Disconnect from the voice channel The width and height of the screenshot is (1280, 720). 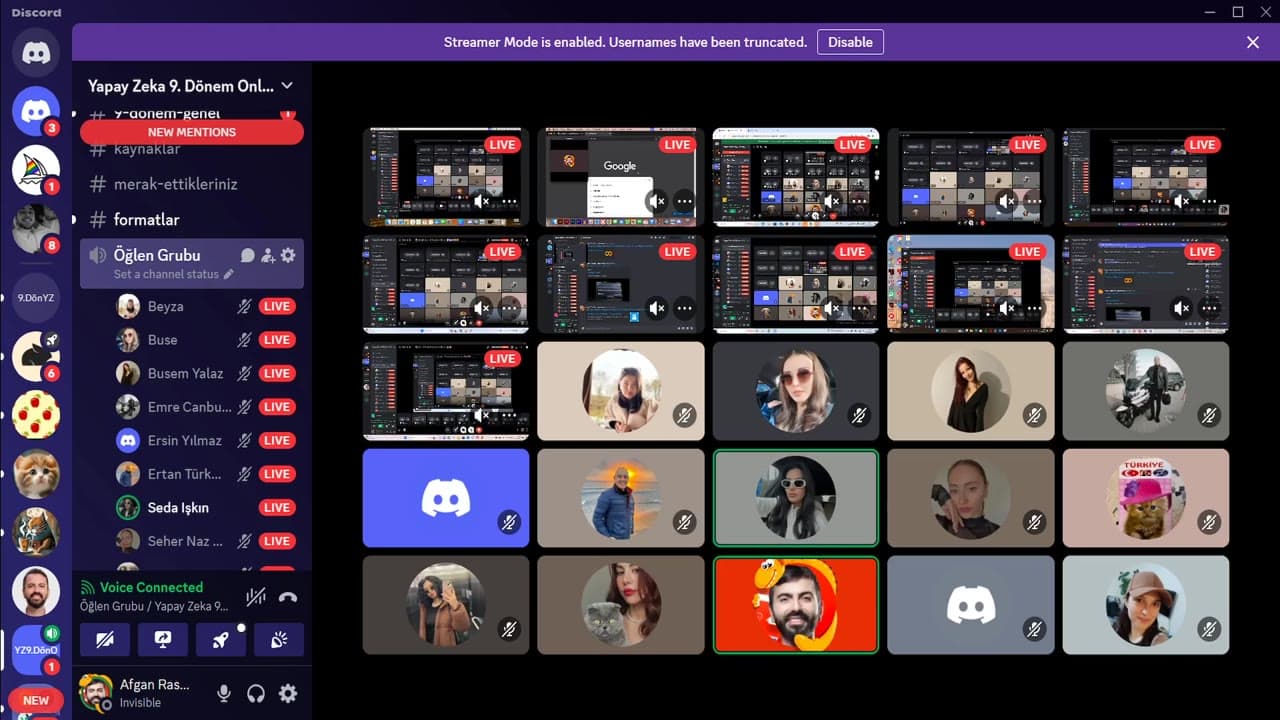tap(288, 597)
